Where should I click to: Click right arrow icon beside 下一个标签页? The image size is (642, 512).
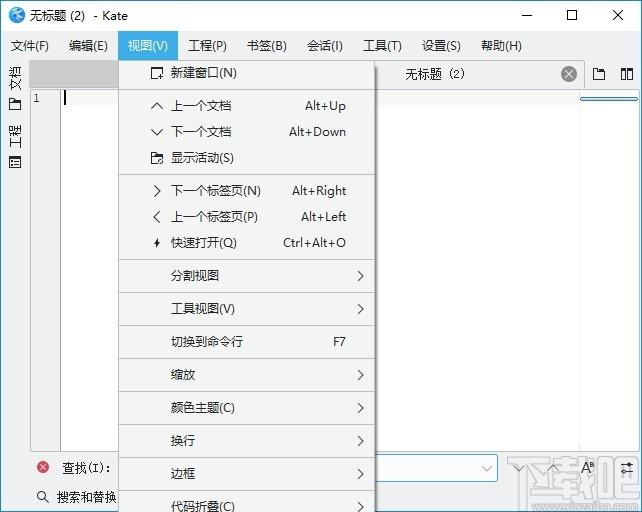coord(157,191)
